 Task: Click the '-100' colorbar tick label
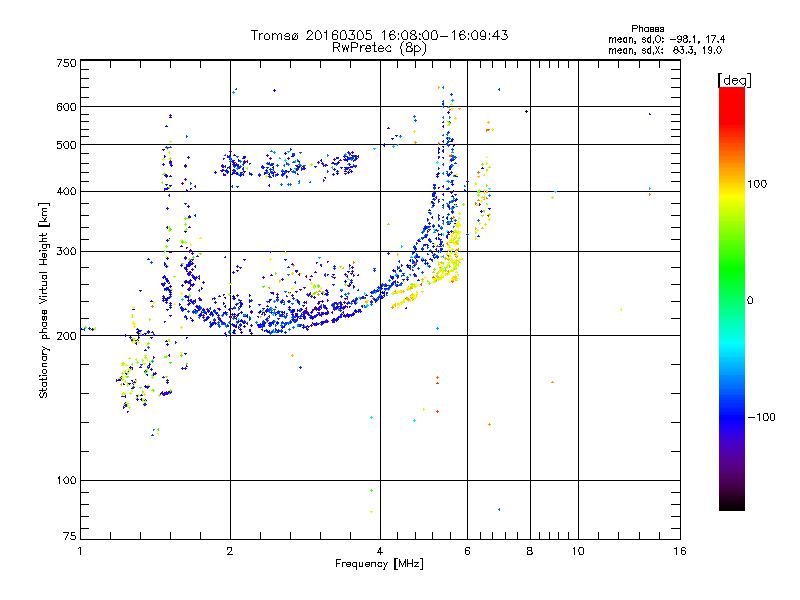coord(761,417)
